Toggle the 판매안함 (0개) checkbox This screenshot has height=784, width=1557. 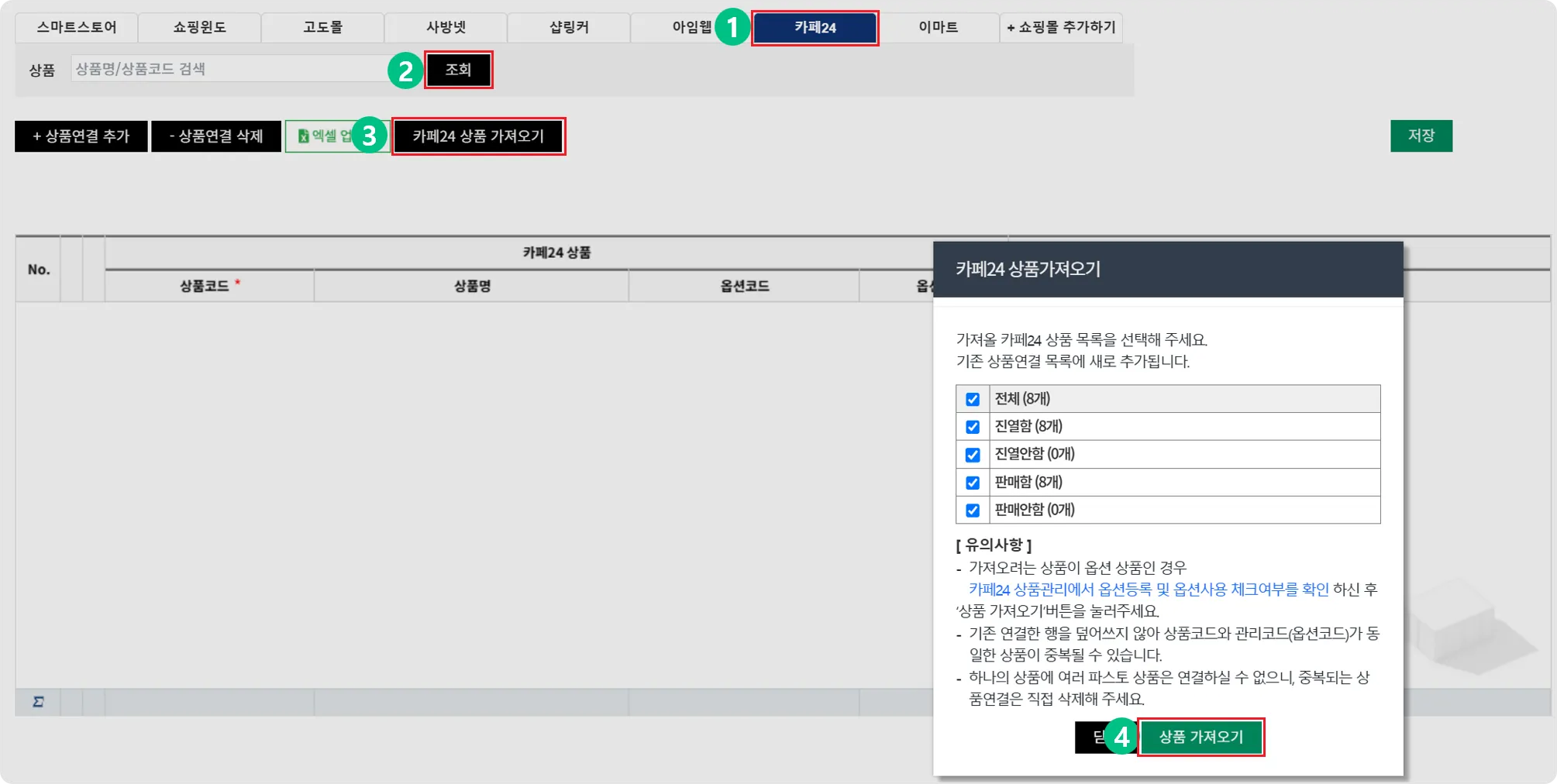973,511
